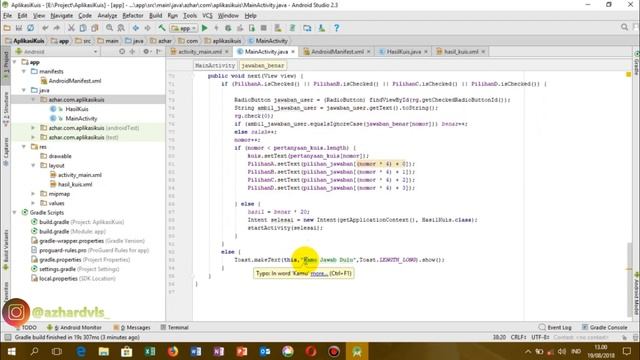This screenshot has width=640, height=360.
Task: Click the Save All toolbar icon
Action: point(19,28)
